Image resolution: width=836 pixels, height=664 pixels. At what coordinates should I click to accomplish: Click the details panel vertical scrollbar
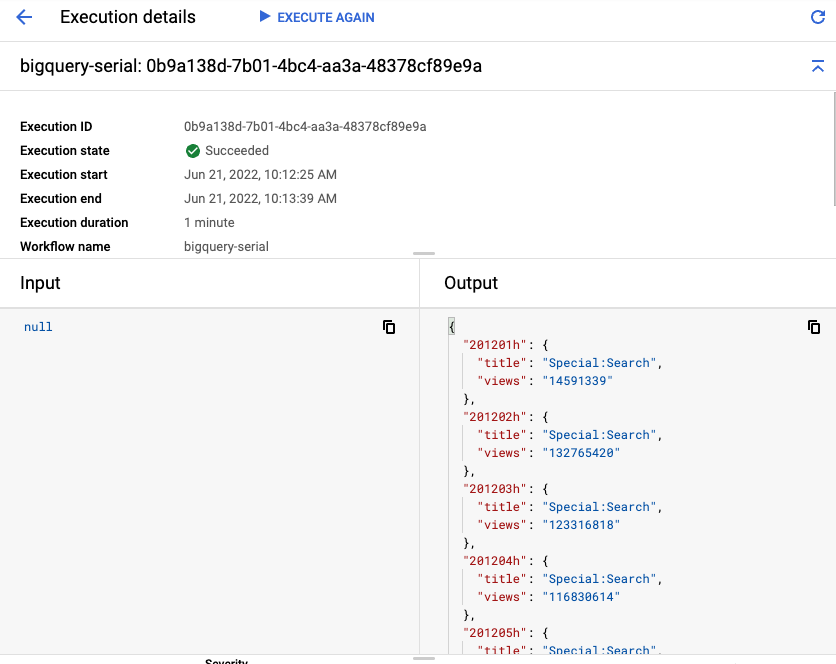833,150
